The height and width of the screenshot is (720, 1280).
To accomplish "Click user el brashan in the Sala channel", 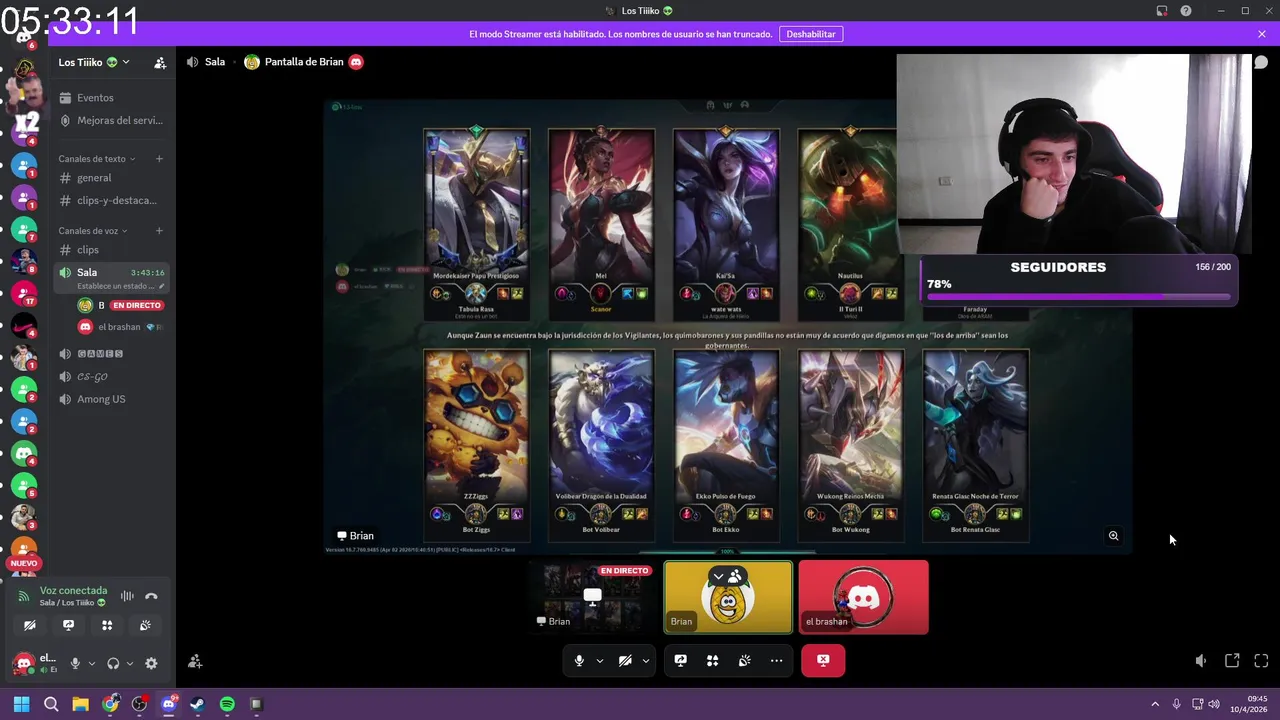I will point(120,327).
